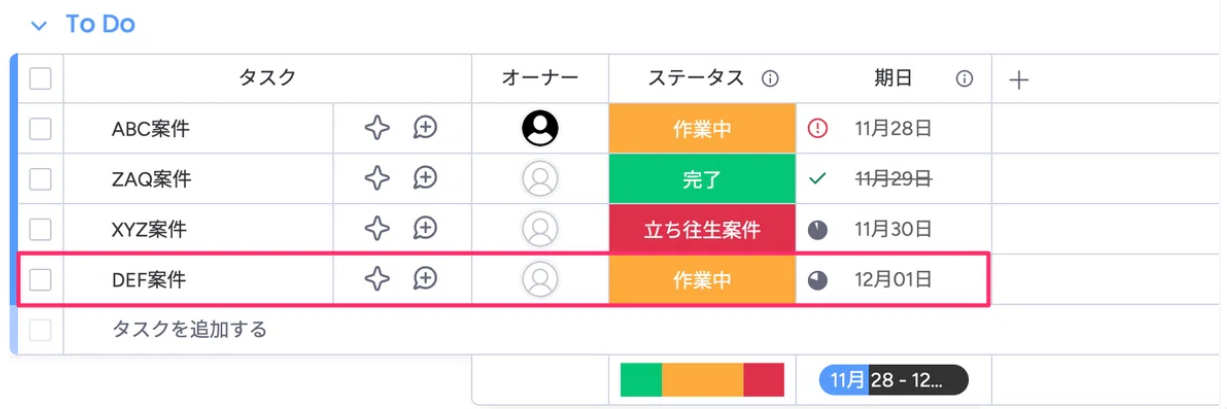
Task: Click the 期日 column info icon
Action: pyautogui.click(x=964, y=79)
